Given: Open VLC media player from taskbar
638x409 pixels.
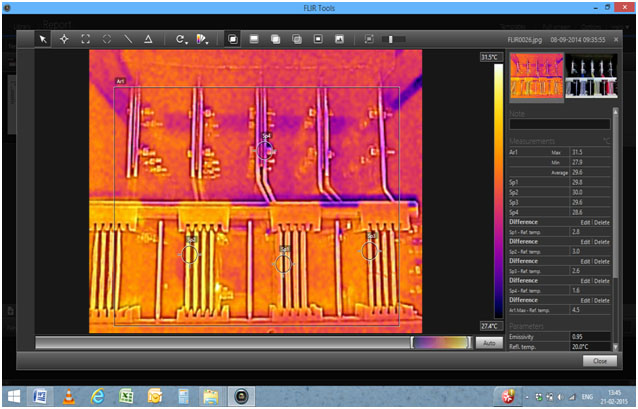Looking at the screenshot, I should click(69, 396).
